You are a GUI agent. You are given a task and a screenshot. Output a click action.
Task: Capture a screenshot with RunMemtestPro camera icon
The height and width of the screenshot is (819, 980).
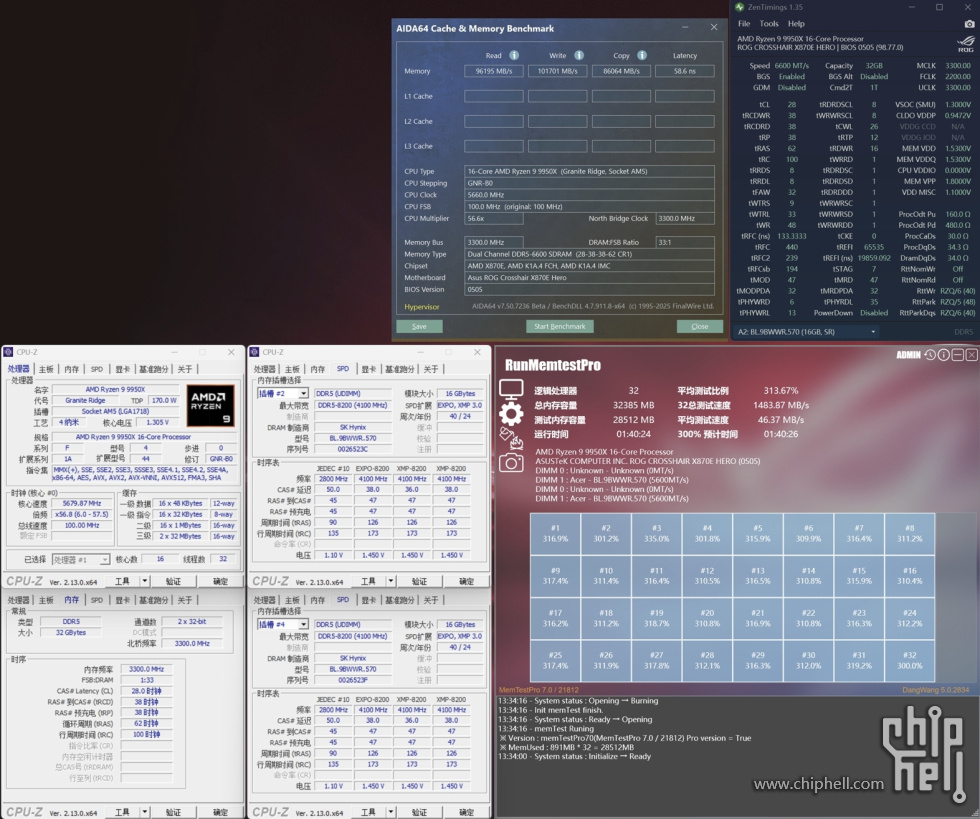(511, 463)
